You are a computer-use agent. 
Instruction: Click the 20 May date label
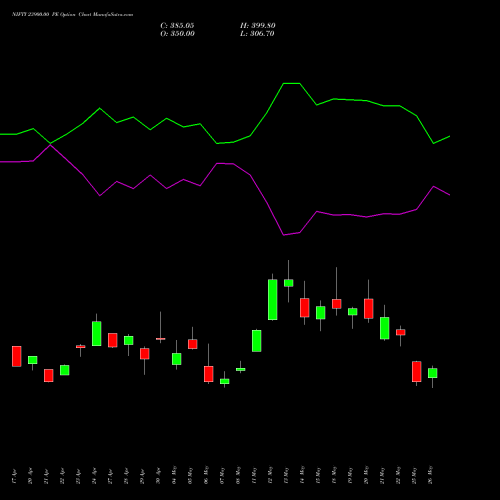coord(366,475)
